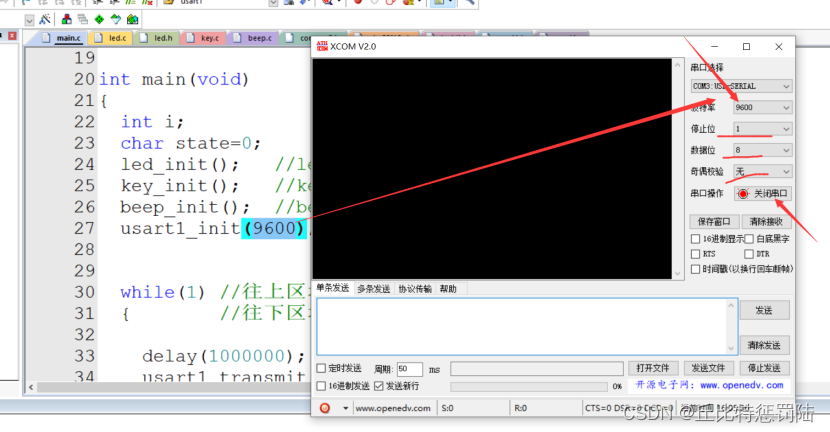Click the XCOM V2.0 title bar logo icon
The height and width of the screenshot is (432, 830).
point(322,46)
